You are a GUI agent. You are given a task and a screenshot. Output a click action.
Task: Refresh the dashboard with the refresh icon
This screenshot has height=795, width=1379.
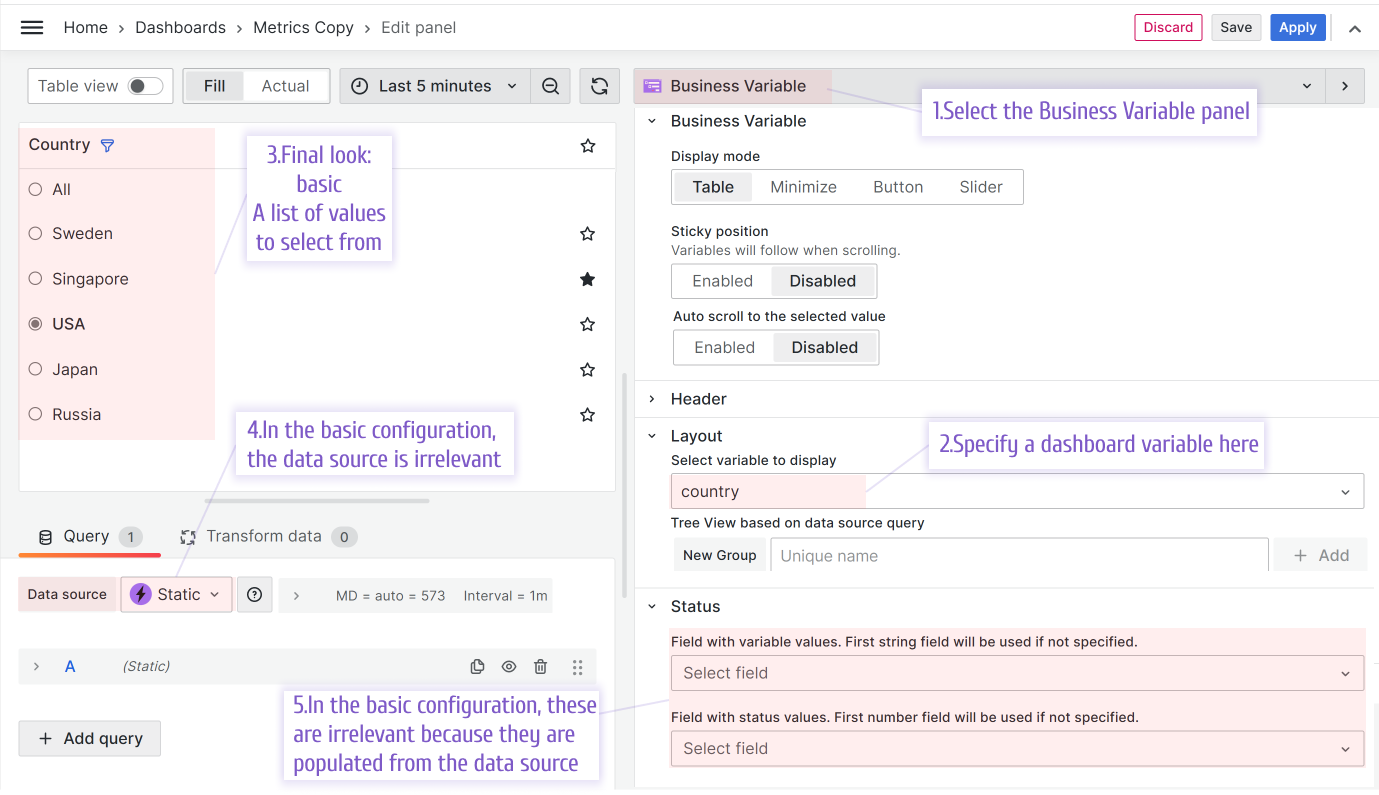click(599, 86)
